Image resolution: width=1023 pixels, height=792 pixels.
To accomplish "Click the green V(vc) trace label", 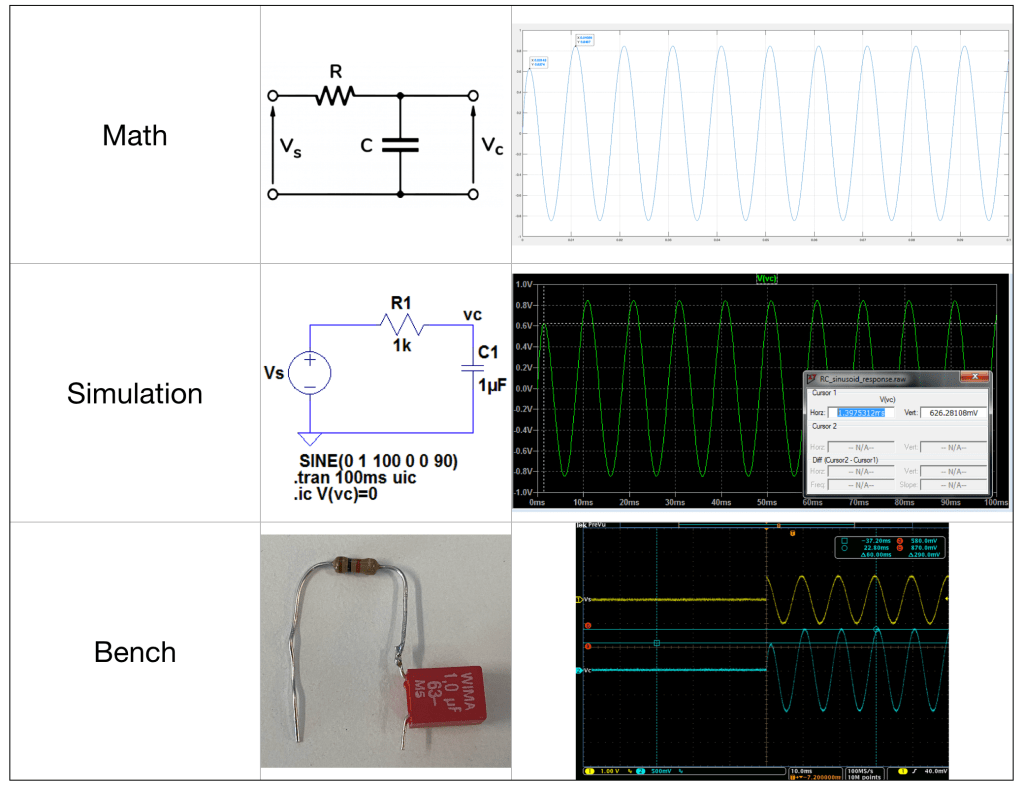I will (765, 276).
